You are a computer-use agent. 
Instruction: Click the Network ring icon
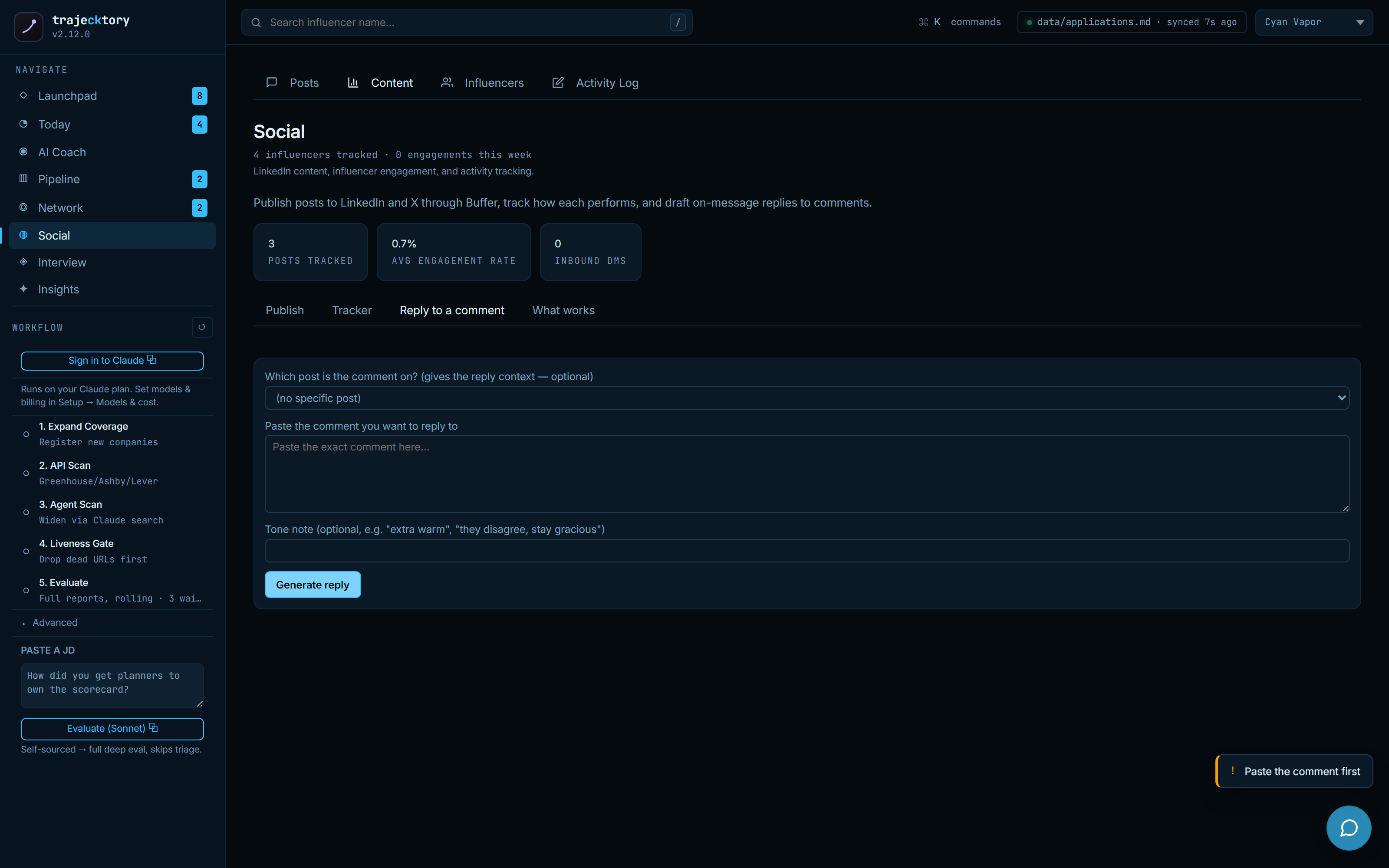(x=23, y=207)
